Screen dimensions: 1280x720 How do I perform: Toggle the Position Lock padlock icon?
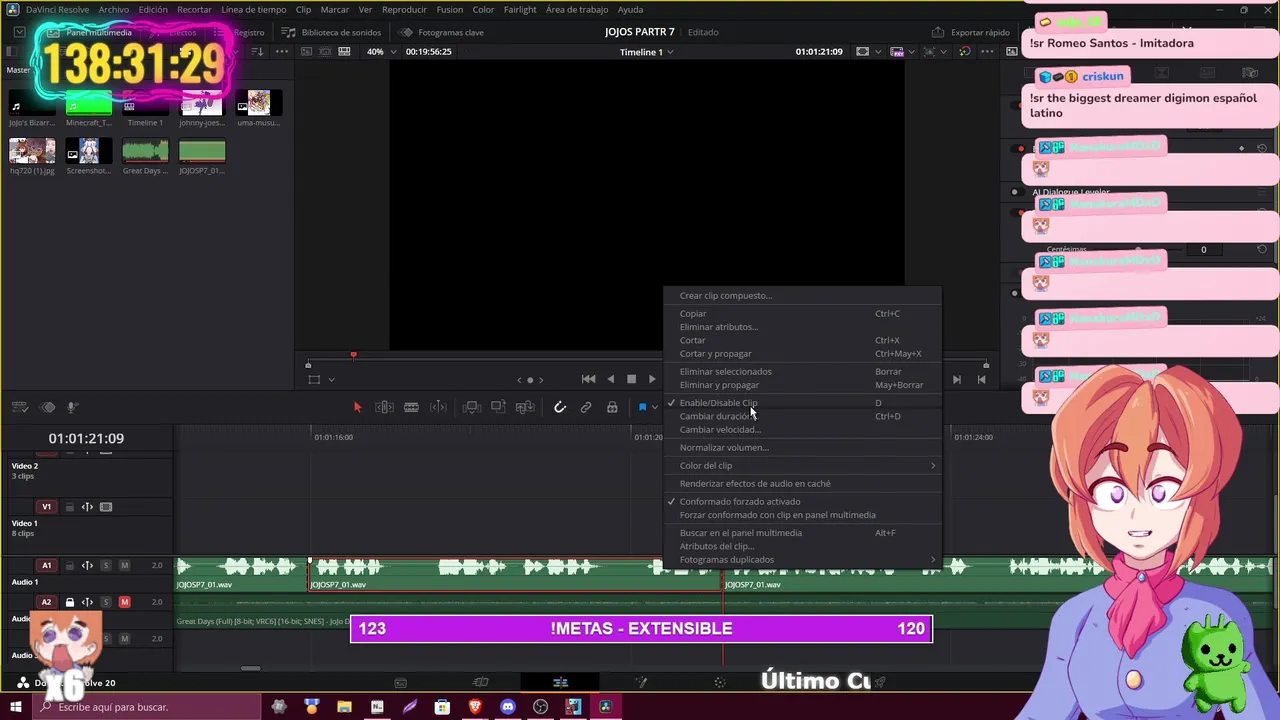point(612,407)
